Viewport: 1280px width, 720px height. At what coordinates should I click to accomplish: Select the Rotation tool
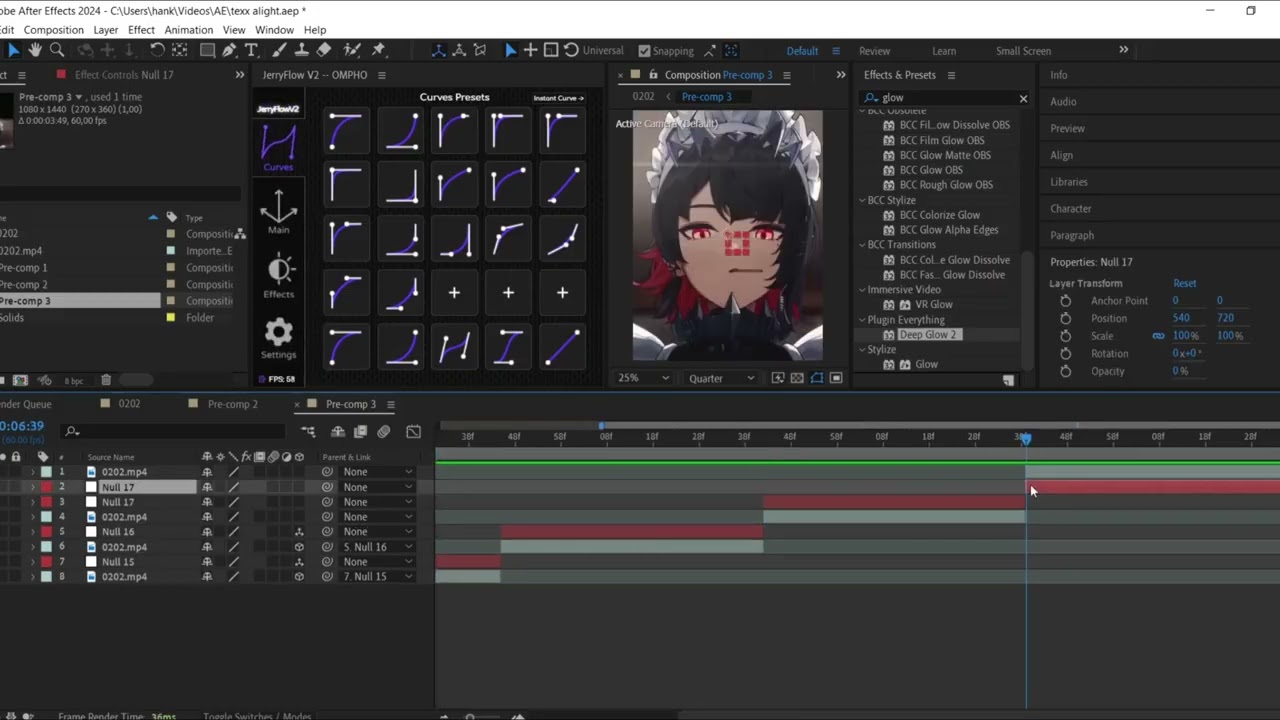[157, 50]
